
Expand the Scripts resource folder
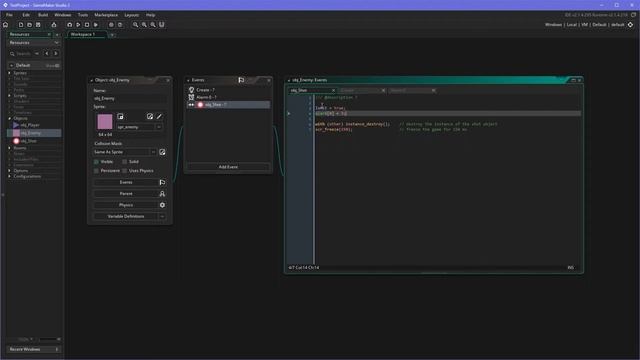coord(9,96)
